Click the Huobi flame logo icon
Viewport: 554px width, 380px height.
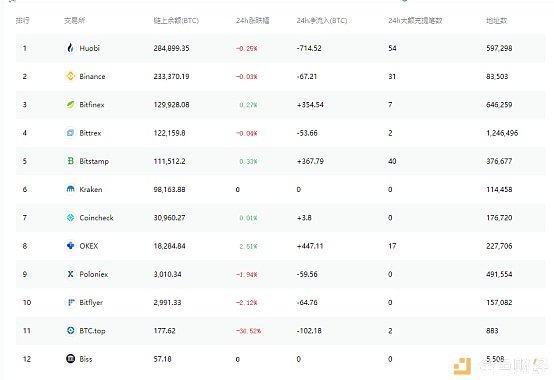tap(71, 48)
